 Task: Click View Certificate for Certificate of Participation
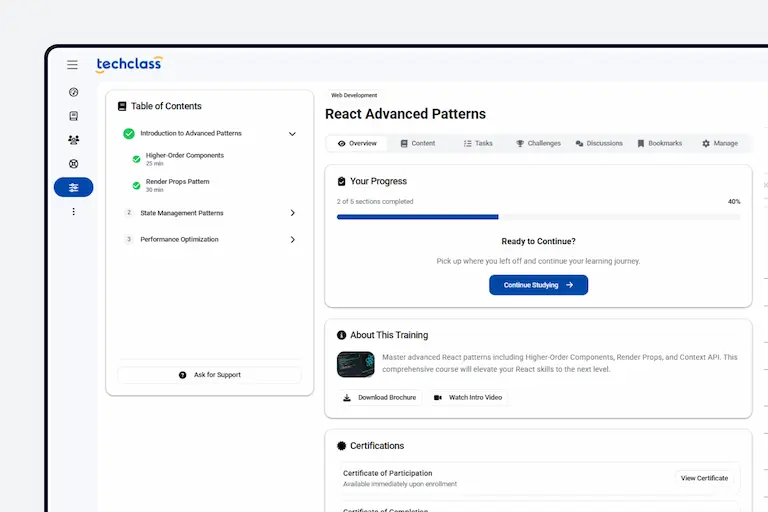point(704,478)
